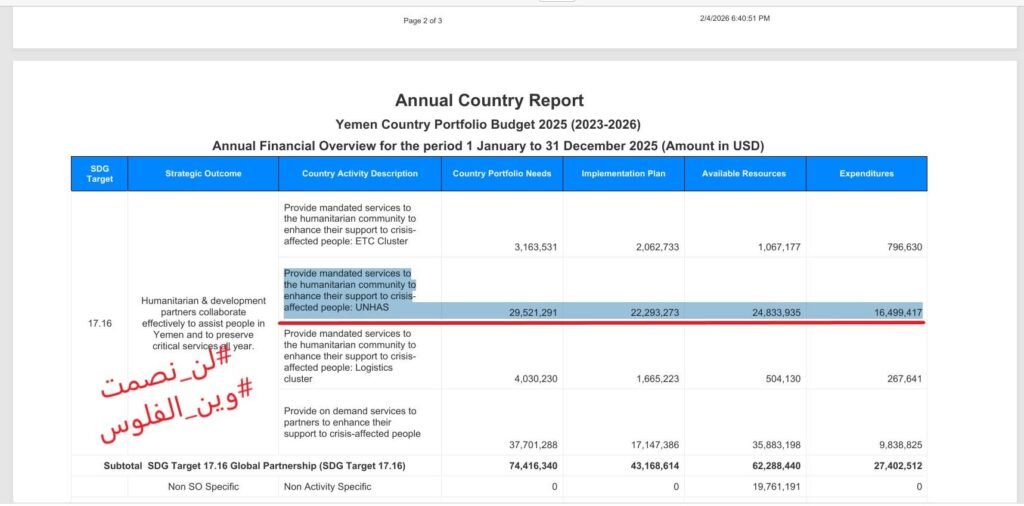The width and height of the screenshot is (1024, 506).
Task: Click the Country Activity Description header
Action: pyautogui.click(x=360, y=174)
